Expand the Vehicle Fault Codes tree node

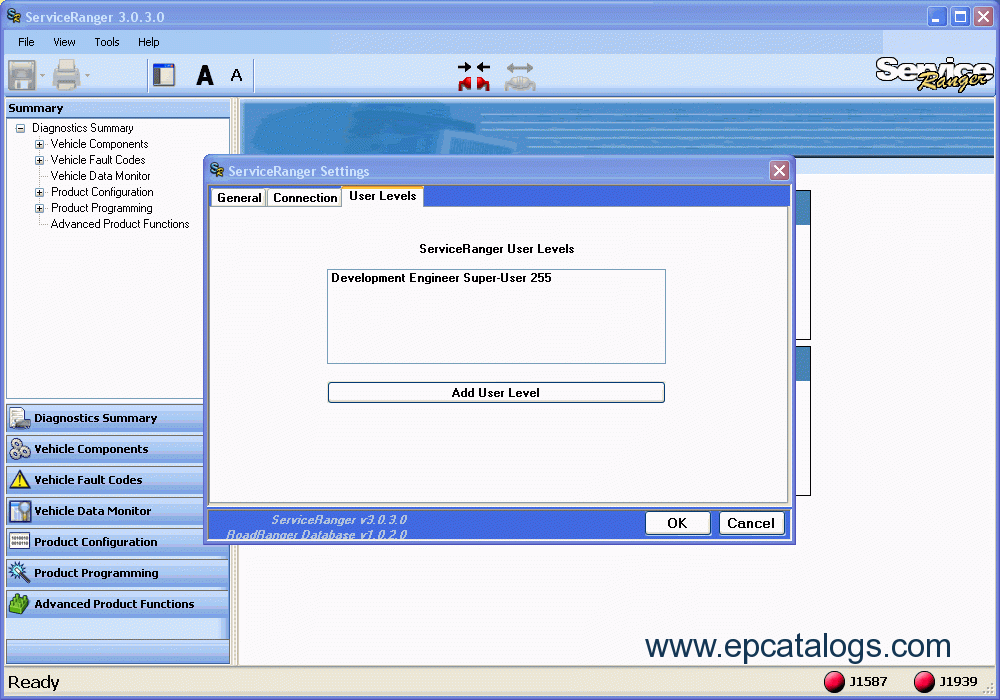(x=40, y=160)
